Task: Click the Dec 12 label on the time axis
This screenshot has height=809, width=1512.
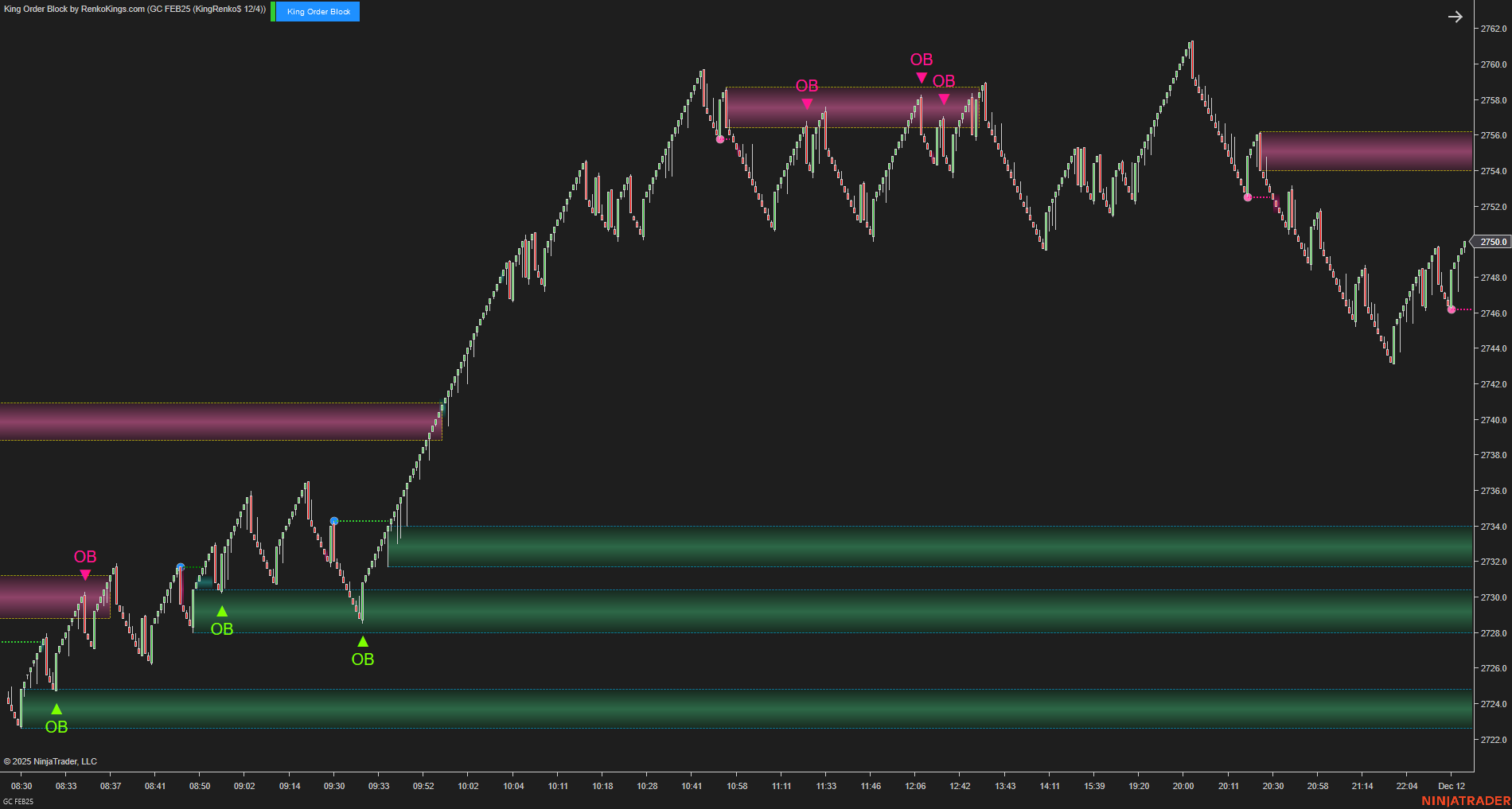Action: pyautogui.click(x=1452, y=786)
